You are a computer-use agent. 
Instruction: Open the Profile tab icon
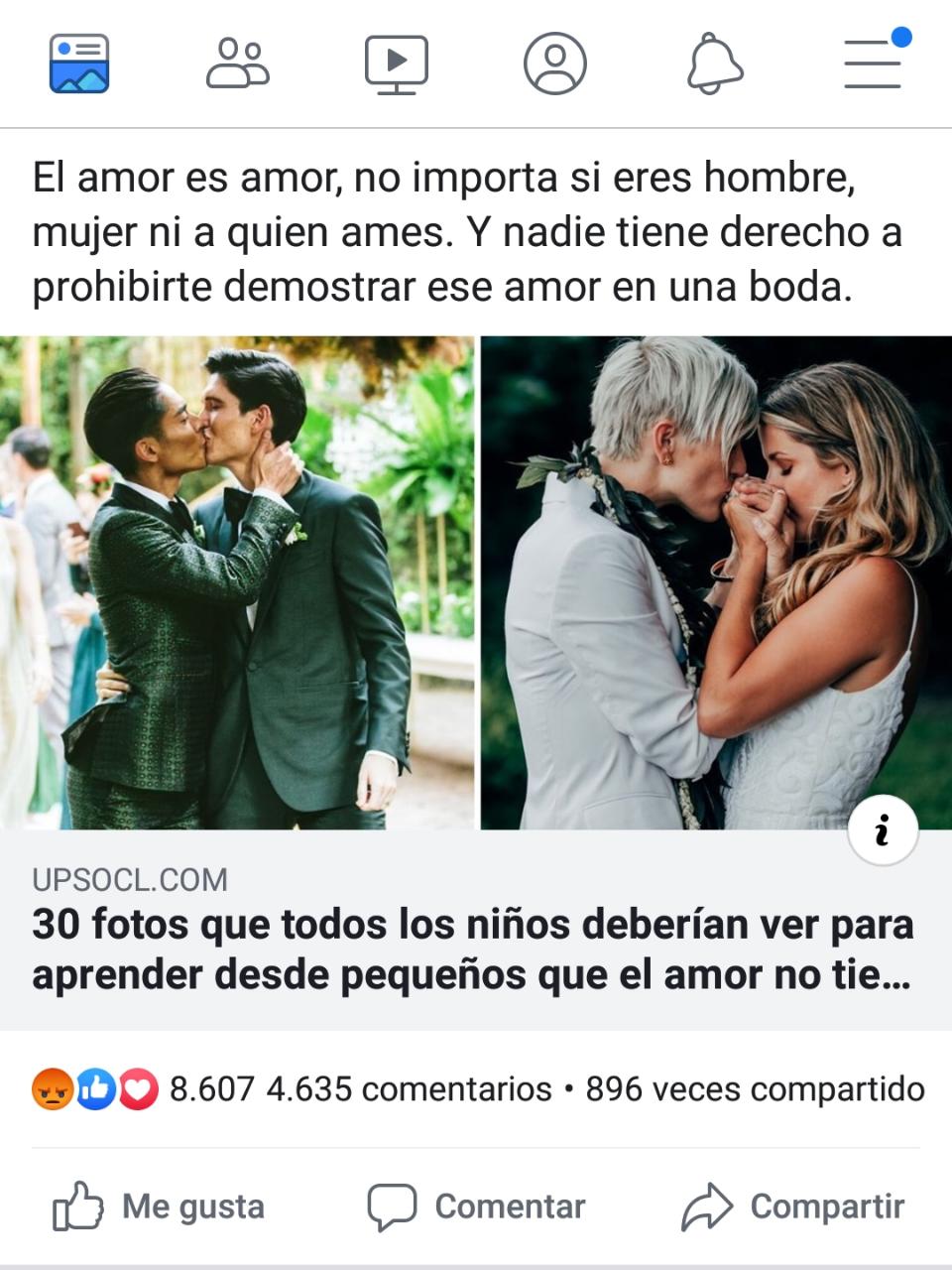(x=555, y=63)
